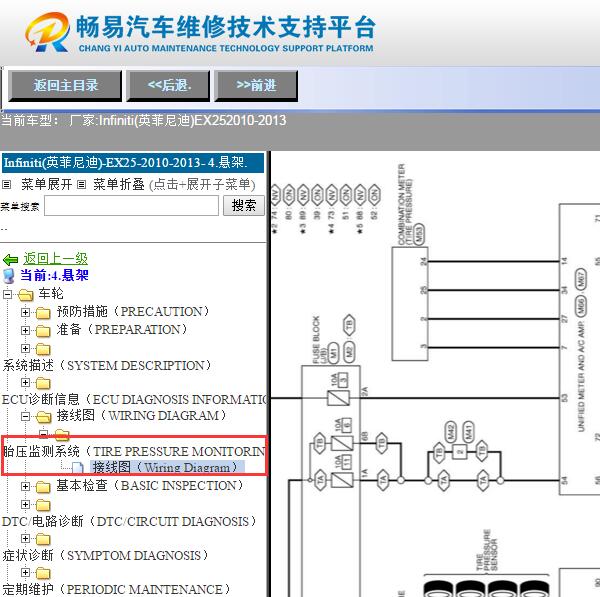Viewport: 600px width, 597px height.
Task: Expand the ECU诊断信息 node
Action: point(25,382)
